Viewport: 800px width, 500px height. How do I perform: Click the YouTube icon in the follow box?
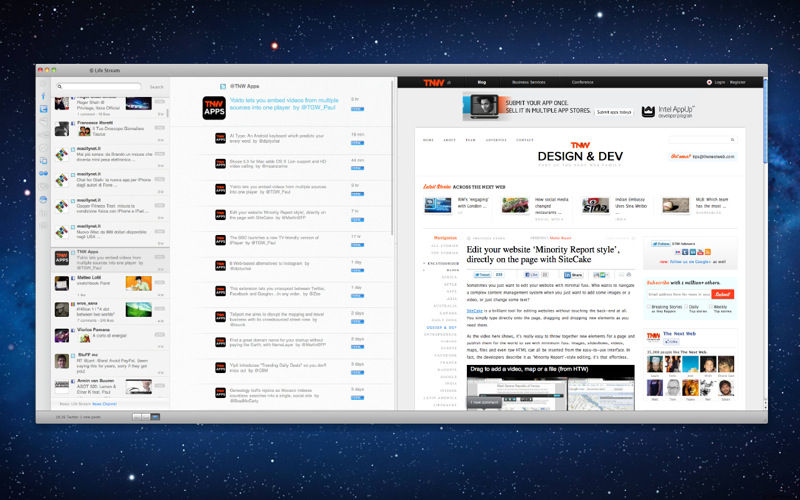[700, 252]
